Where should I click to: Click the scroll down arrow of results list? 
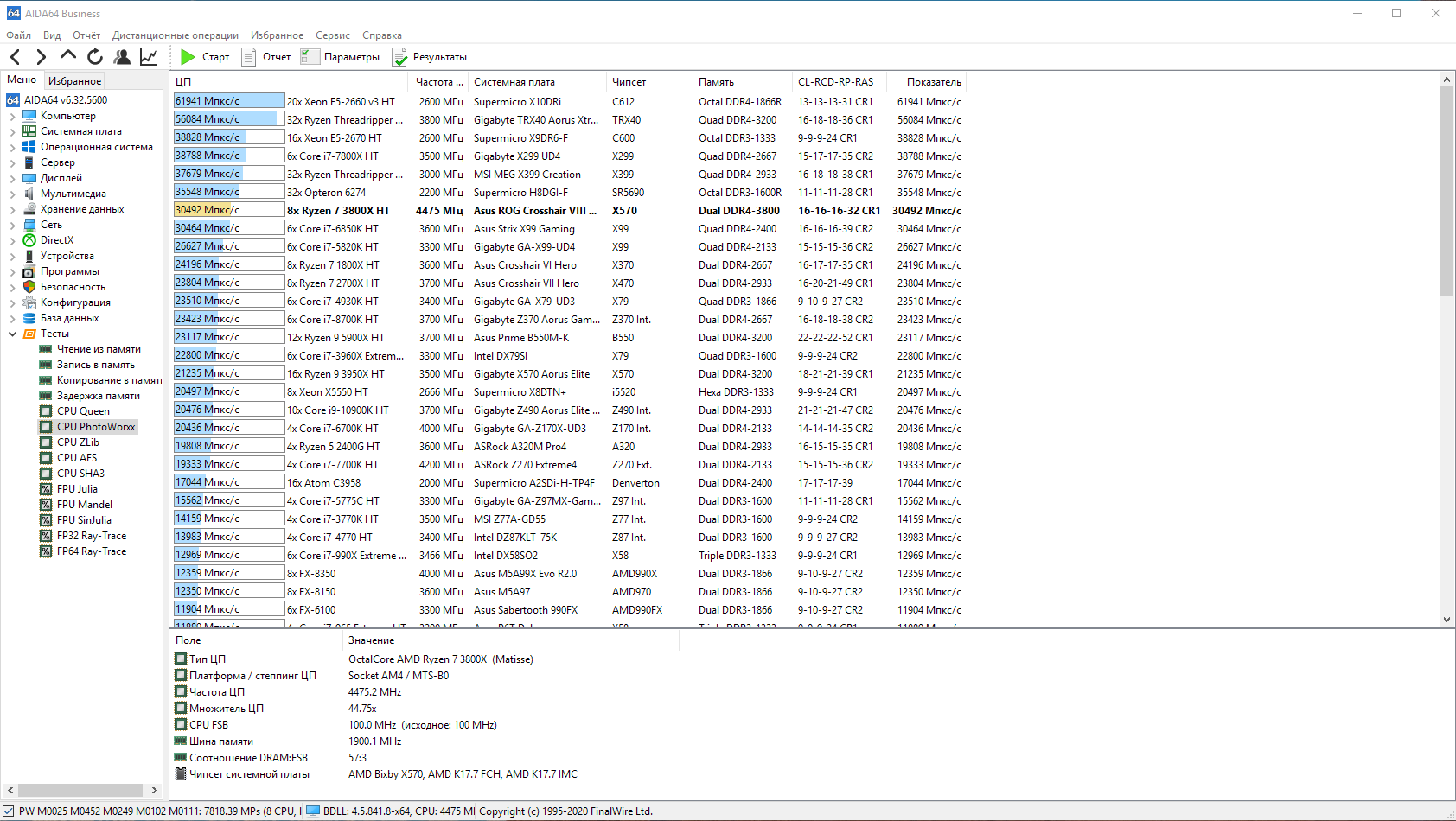[x=1446, y=620]
